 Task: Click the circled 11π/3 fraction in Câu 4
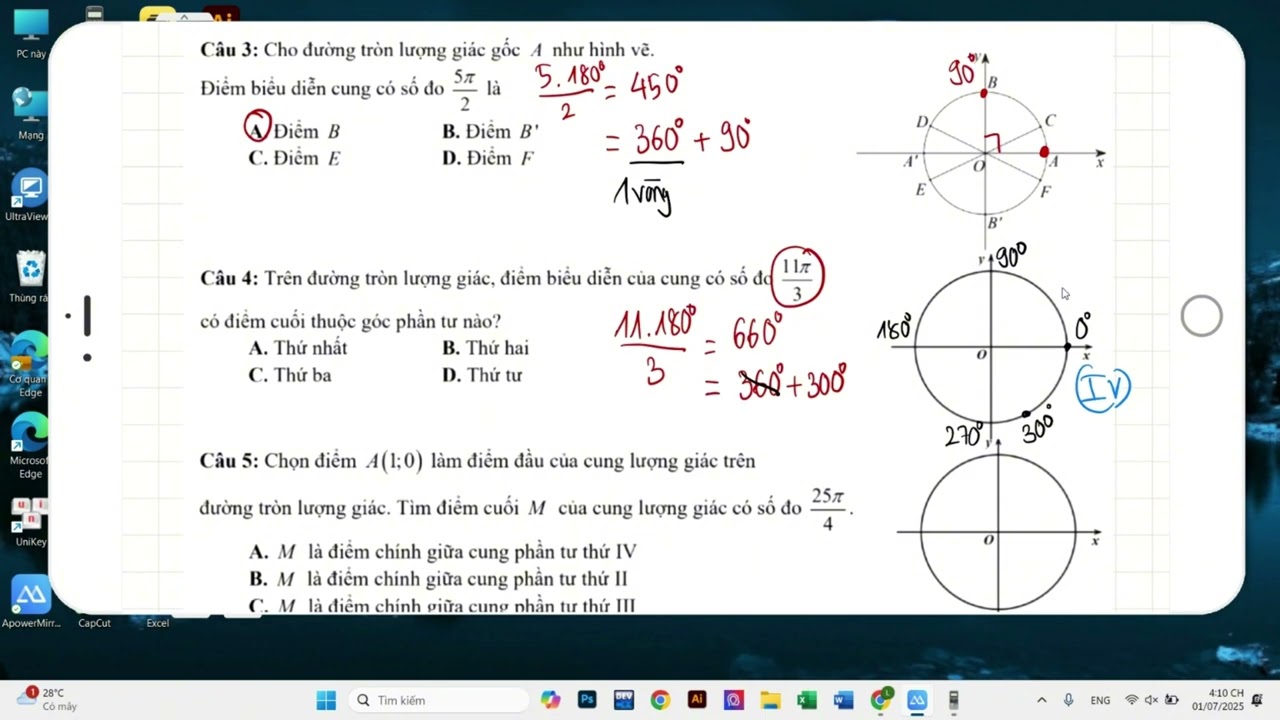[x=797, y=279]
